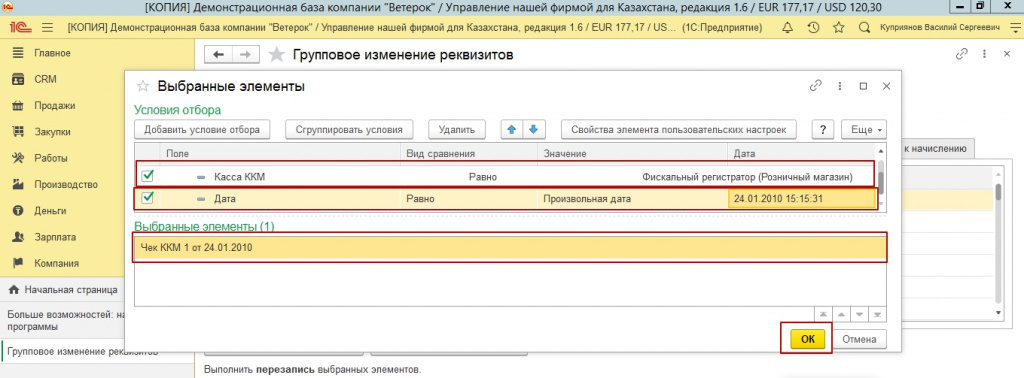Viewport: 1024px width, 378px height.
Task: Move condition up with blue arrow
Action: coord(511,129)
